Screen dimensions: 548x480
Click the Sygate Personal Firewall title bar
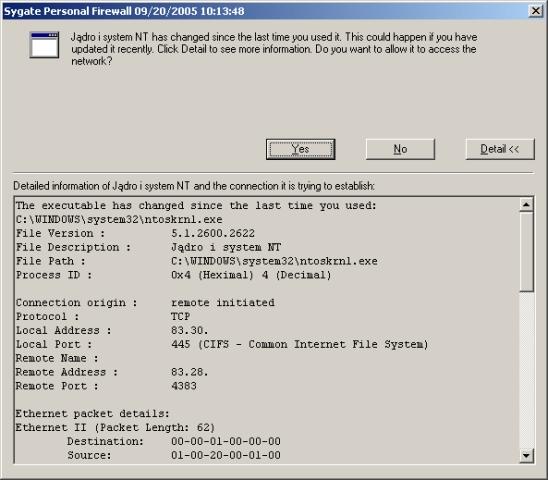tap(266, 11)
